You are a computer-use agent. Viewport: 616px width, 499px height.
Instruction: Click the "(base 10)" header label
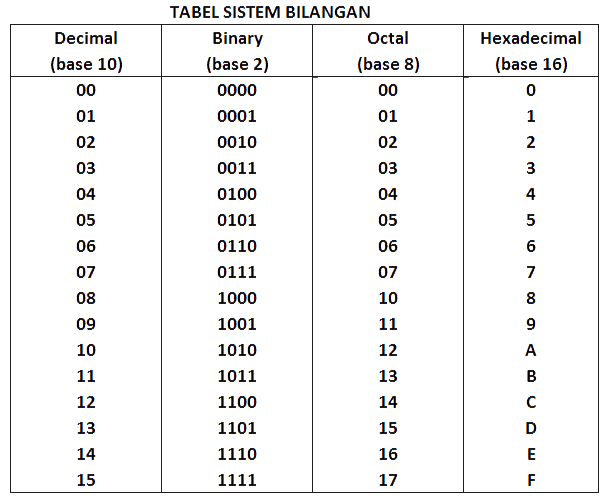coord(86,64)
